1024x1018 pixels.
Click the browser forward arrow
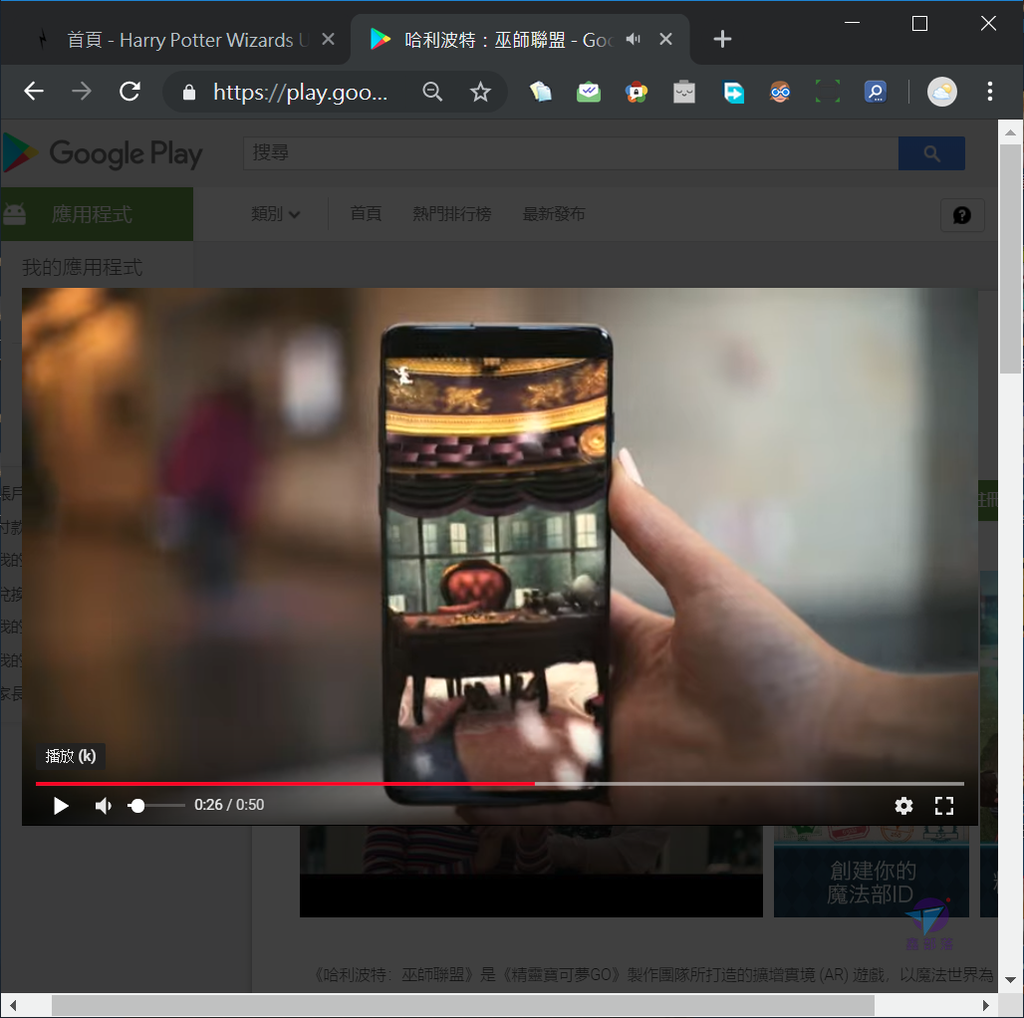click(82, 91)
